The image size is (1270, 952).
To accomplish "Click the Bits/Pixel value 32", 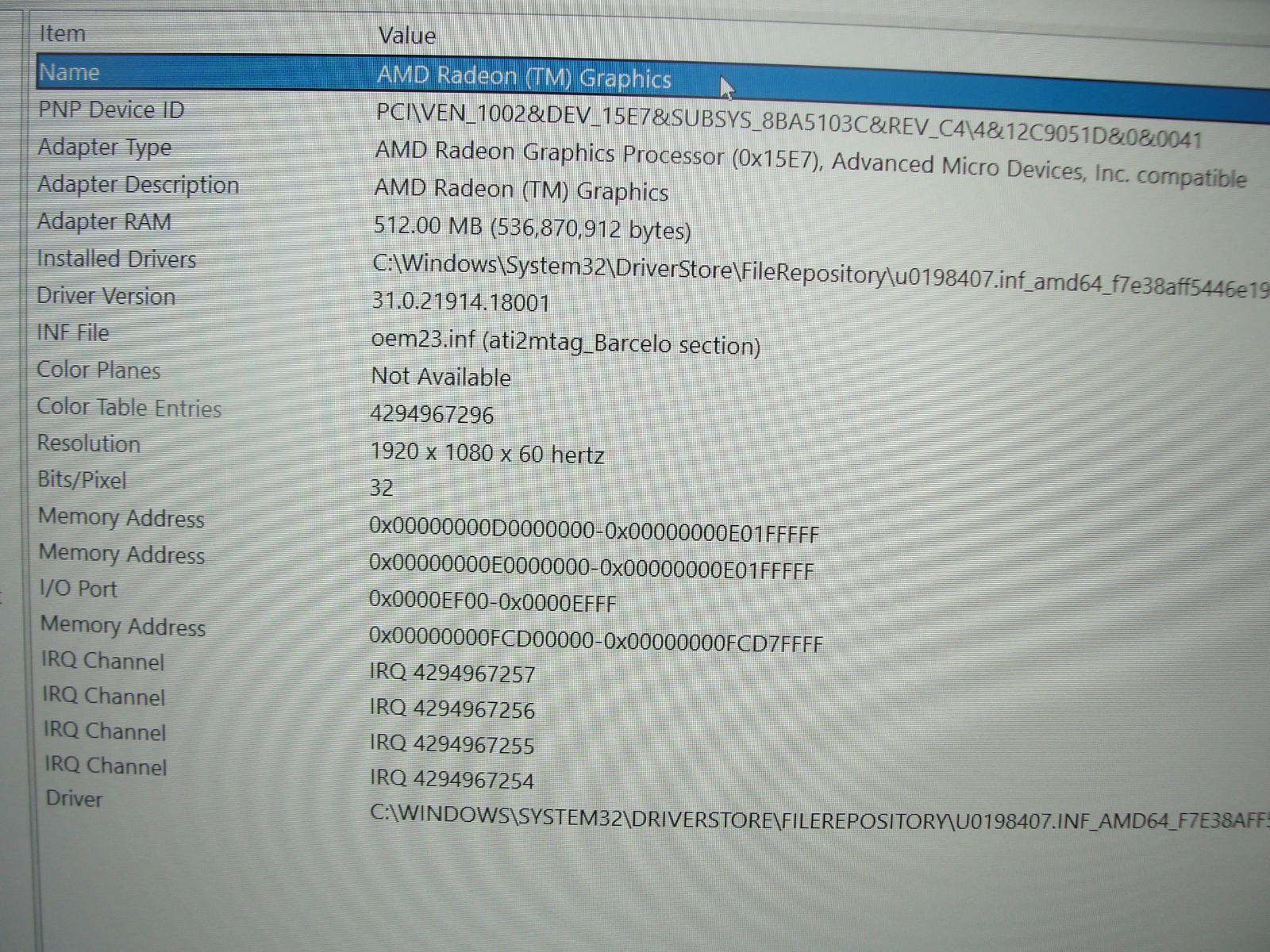I will (381, 487).
